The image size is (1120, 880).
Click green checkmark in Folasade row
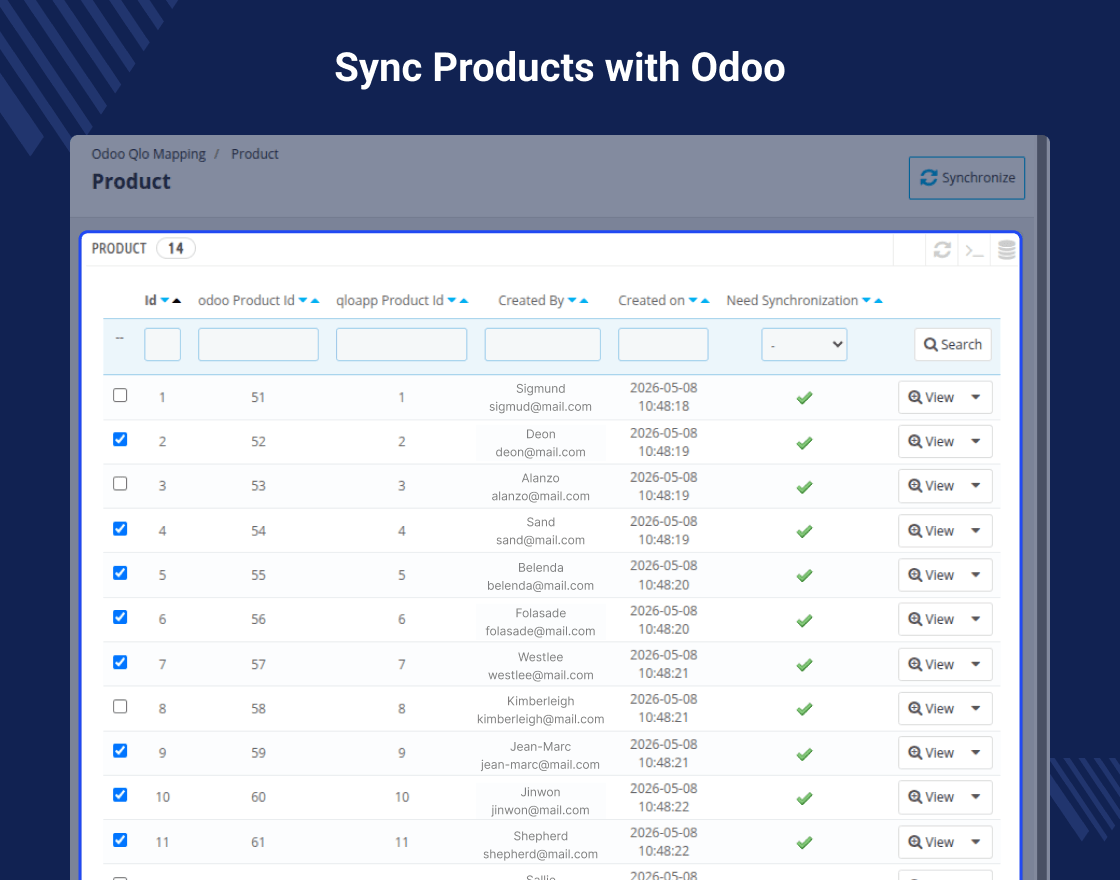[x=804, y=621]
